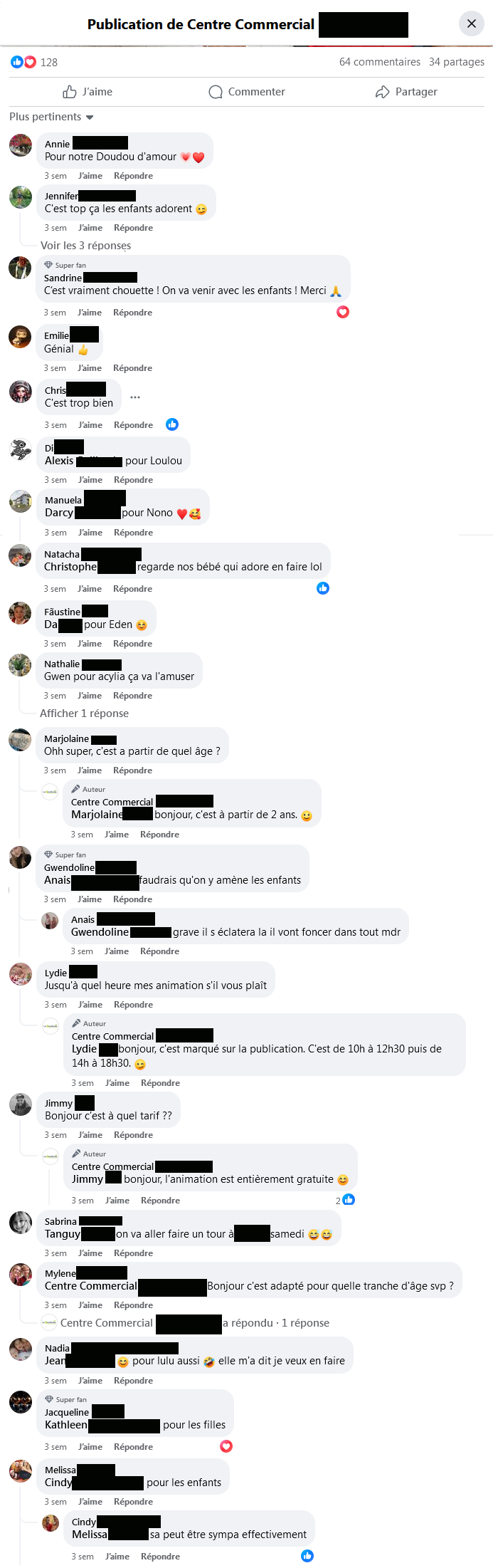498x1568 pixels.
Task: Click the Commenter speech bubble icon
Action: [x=216, y=92]
